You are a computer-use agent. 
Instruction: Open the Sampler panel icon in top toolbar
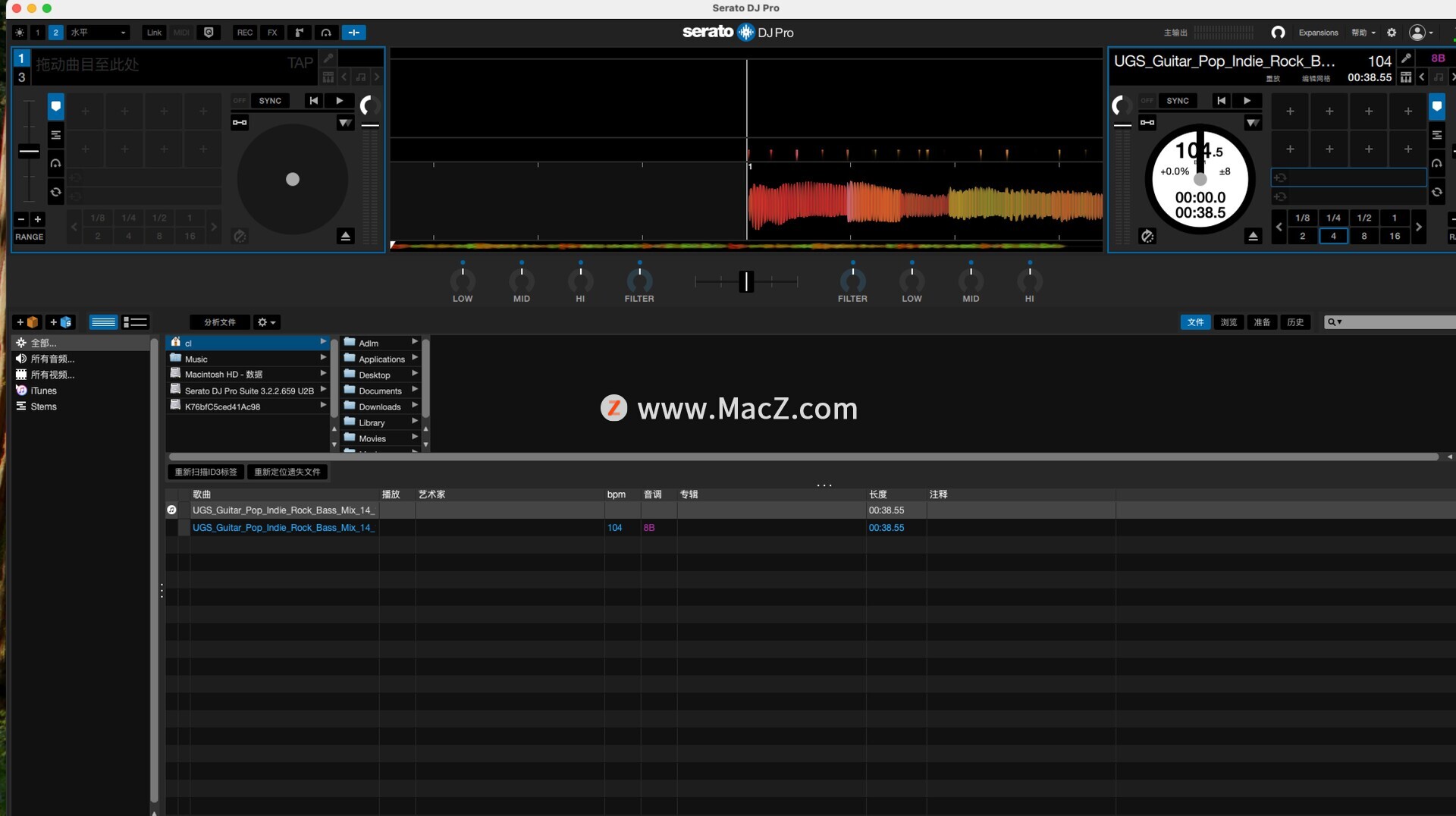(x=300, y=33)
